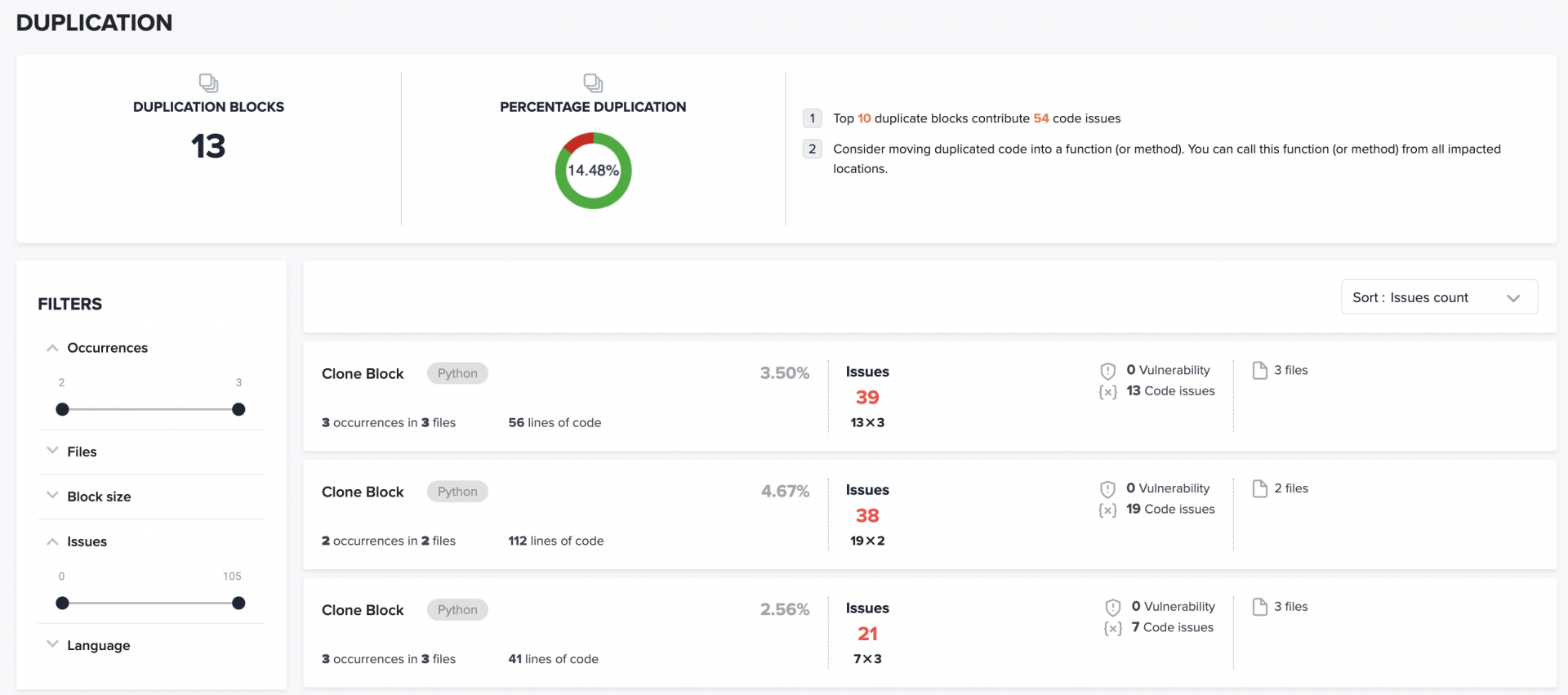The width and height of the screenshot is (1568, 695).
Task: Click the 14.48% duplication donut chart
Action: point(593,171)
